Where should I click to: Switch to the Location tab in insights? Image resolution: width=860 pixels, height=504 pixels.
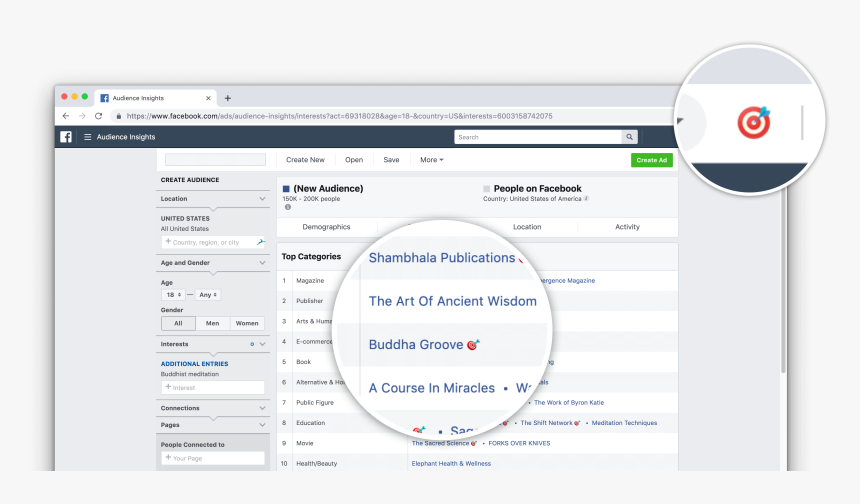[527, 227]
